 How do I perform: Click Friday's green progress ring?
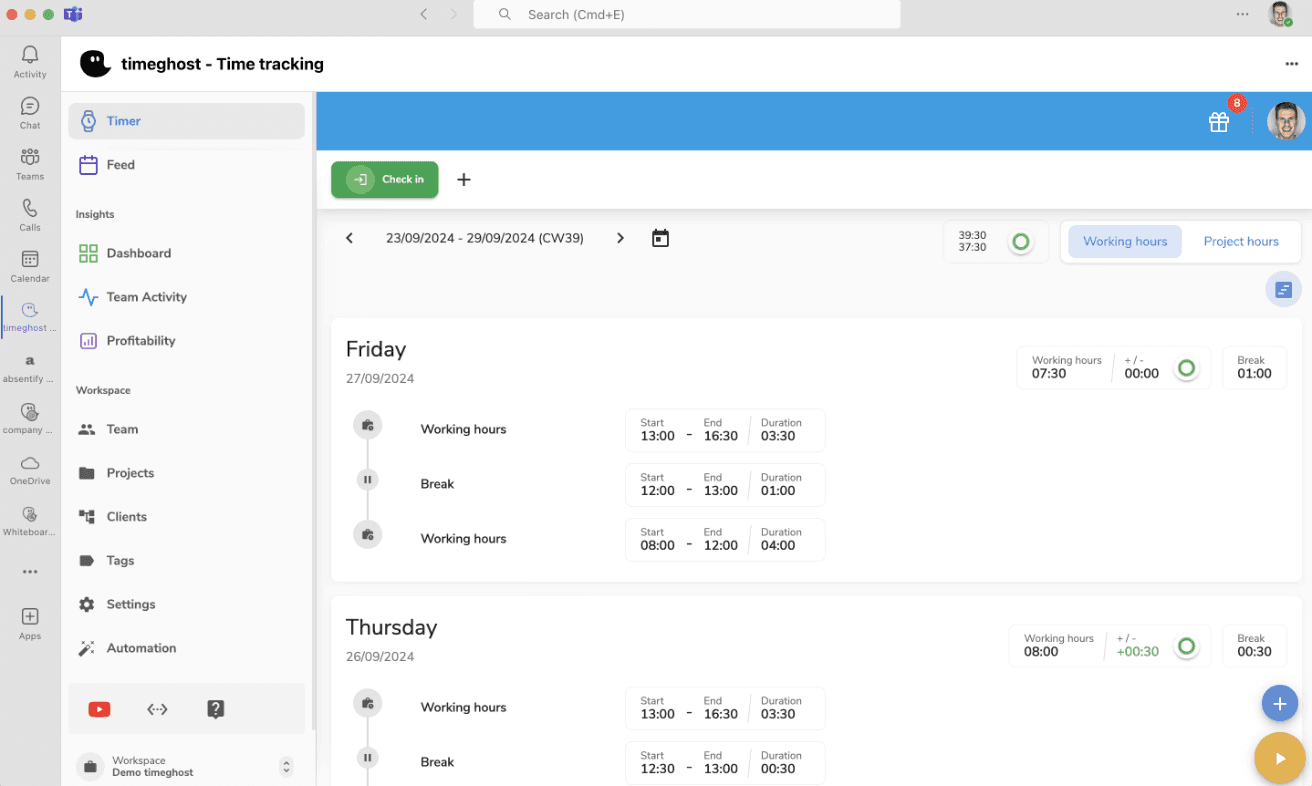click(1186, 368)
